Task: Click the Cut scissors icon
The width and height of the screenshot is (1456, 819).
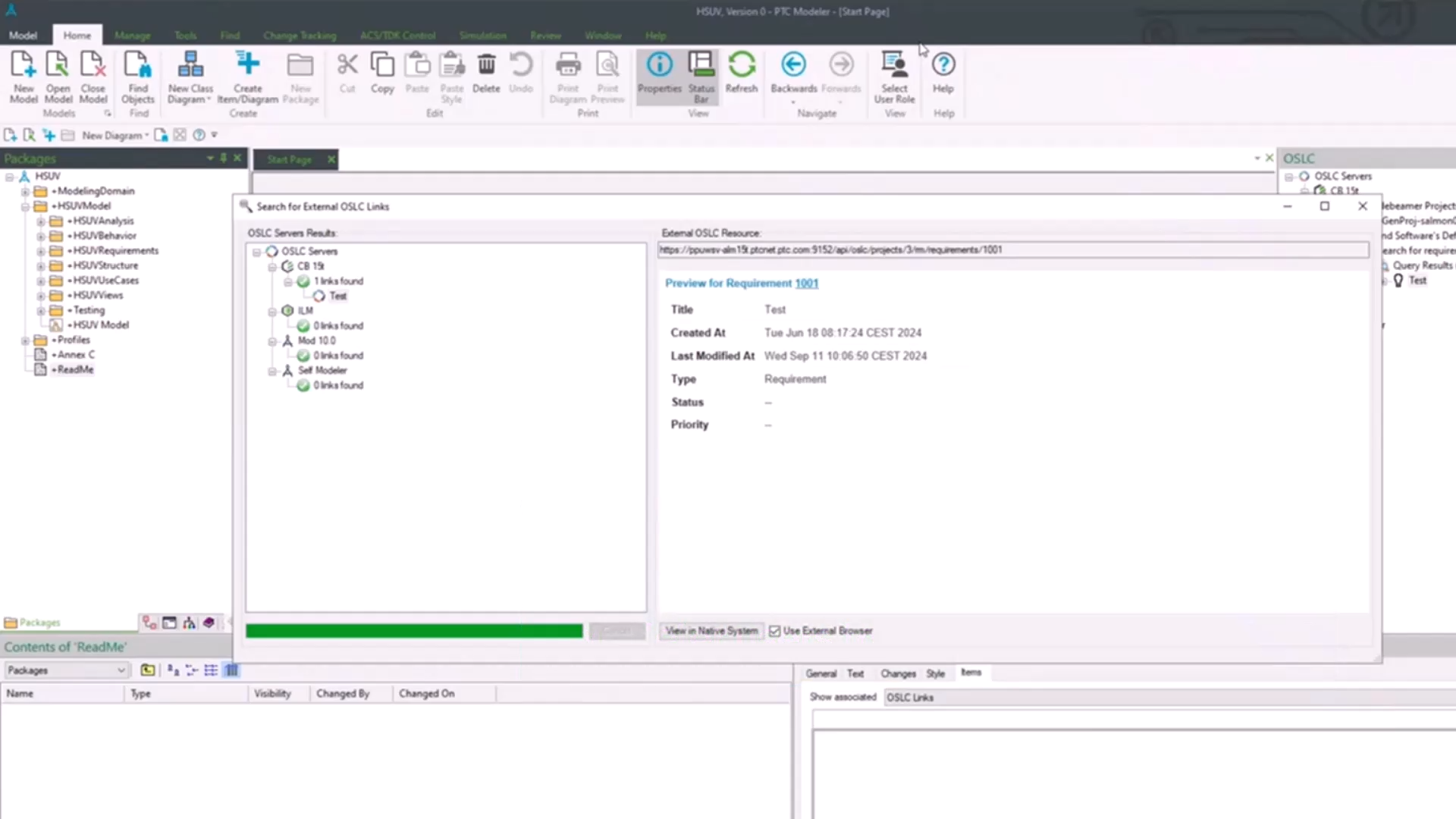Action: point(347,64)
